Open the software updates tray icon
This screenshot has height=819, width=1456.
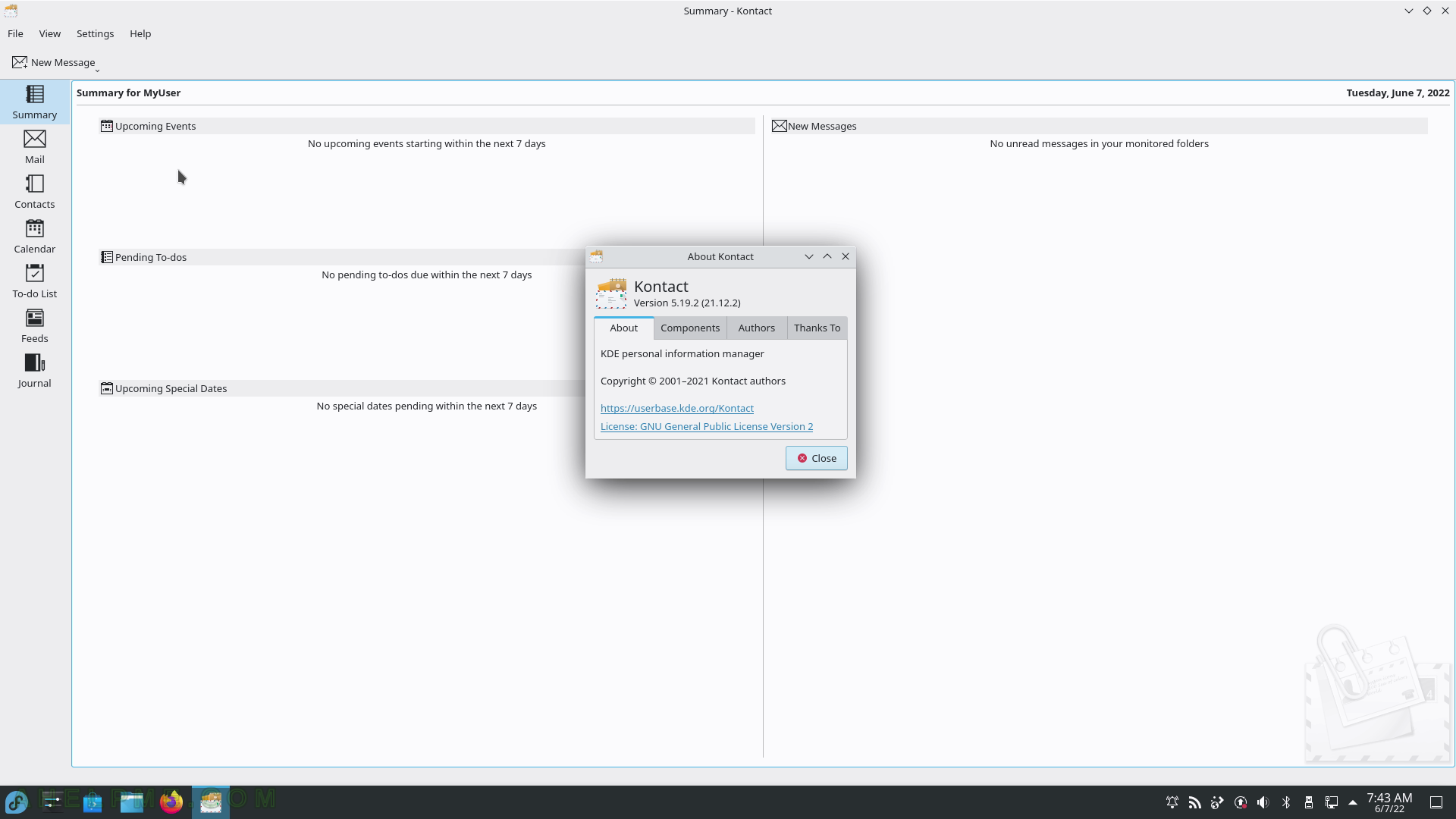[1240, 802]
